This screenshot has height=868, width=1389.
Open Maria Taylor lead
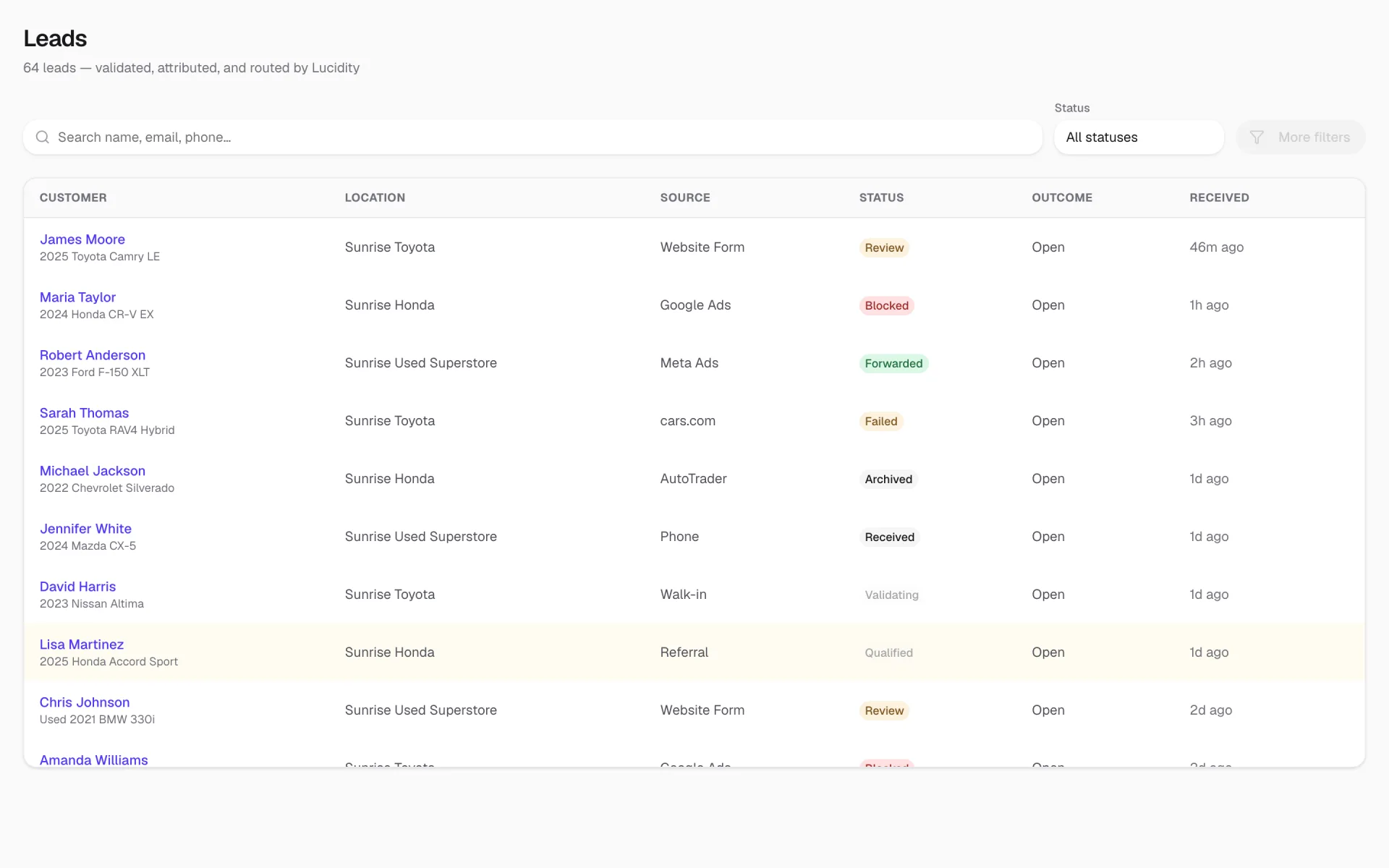[77, 297]
